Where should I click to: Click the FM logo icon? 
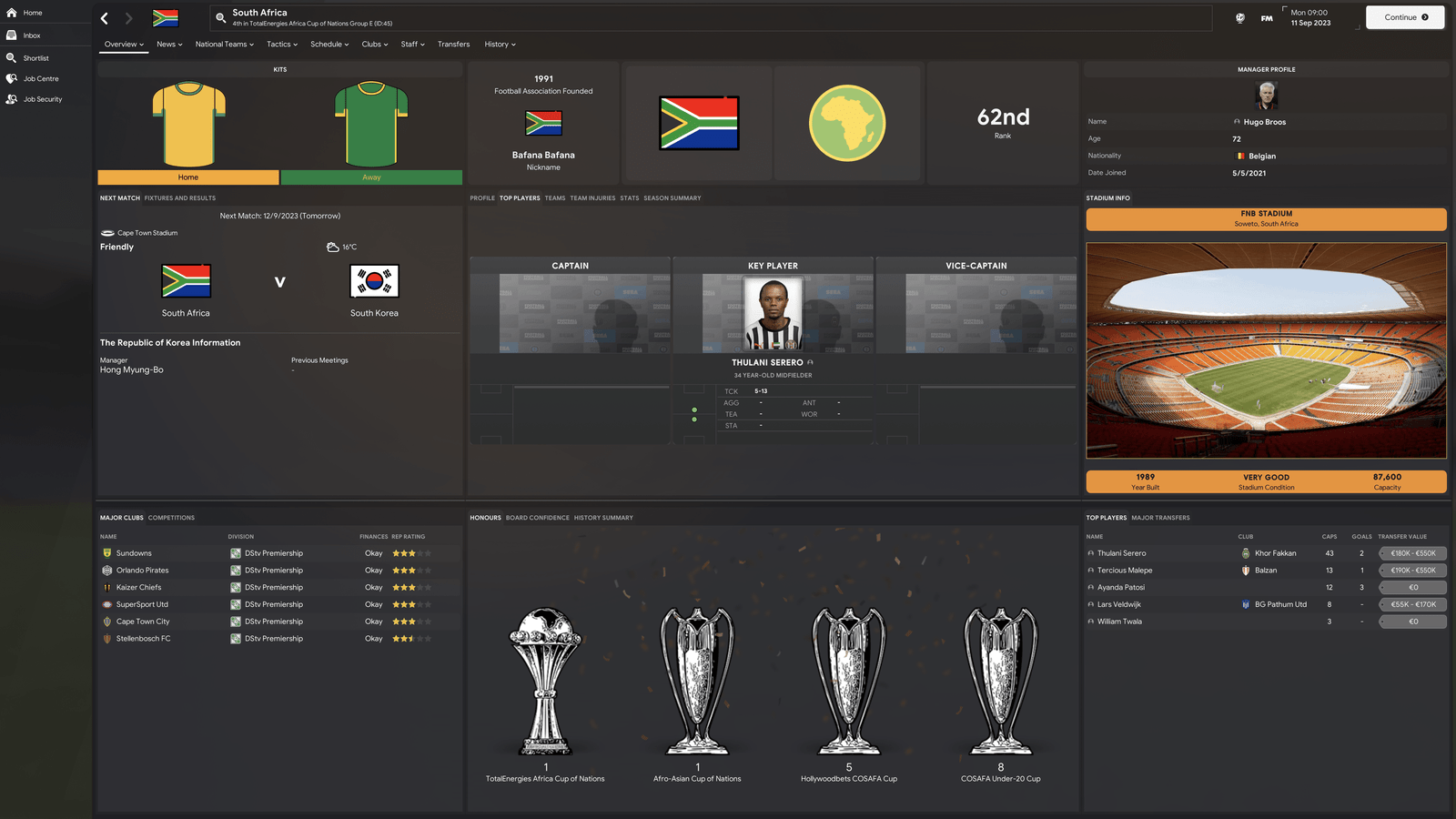coord(1267,18)
